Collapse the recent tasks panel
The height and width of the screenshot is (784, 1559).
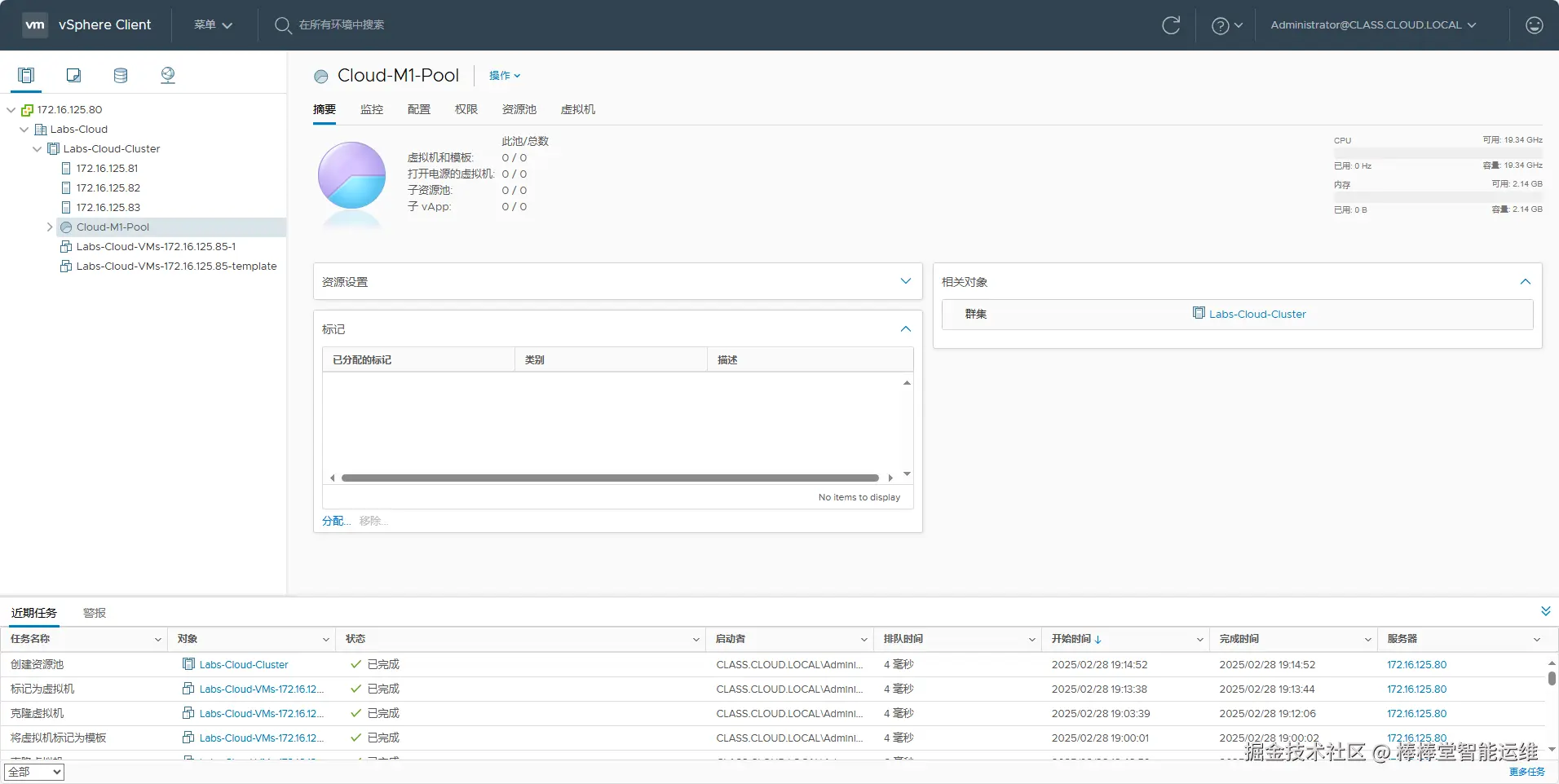coord(1545,611)
